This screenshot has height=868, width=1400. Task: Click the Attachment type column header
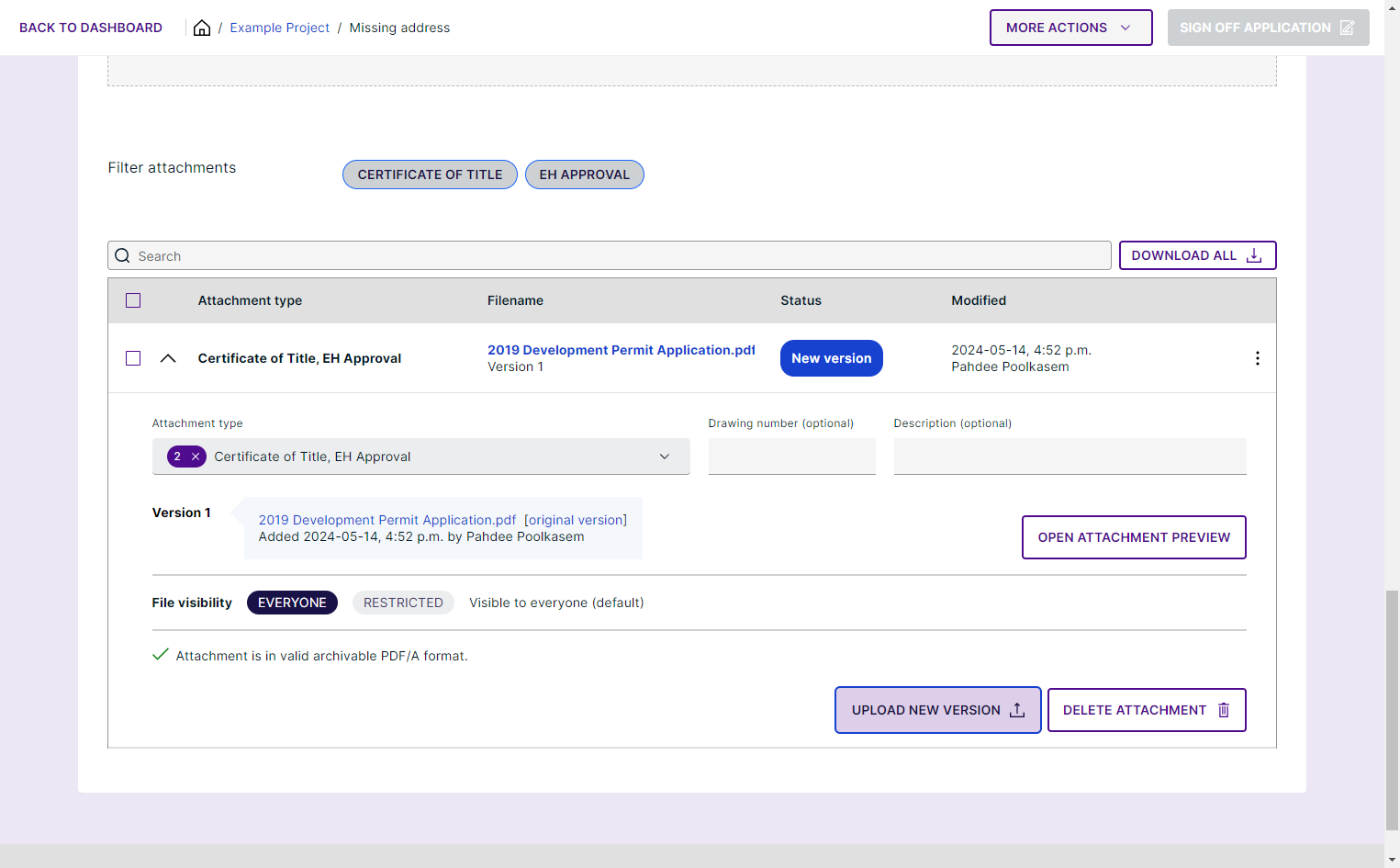[250, 300]
